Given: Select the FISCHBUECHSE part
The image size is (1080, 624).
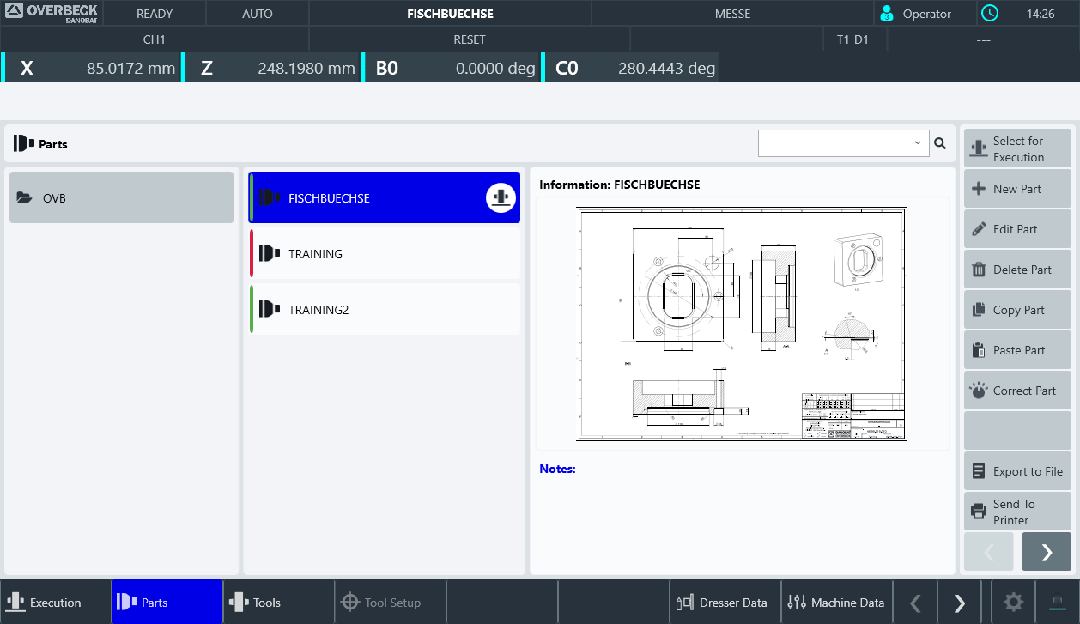Looking at the screenshot, I should 384,198.
